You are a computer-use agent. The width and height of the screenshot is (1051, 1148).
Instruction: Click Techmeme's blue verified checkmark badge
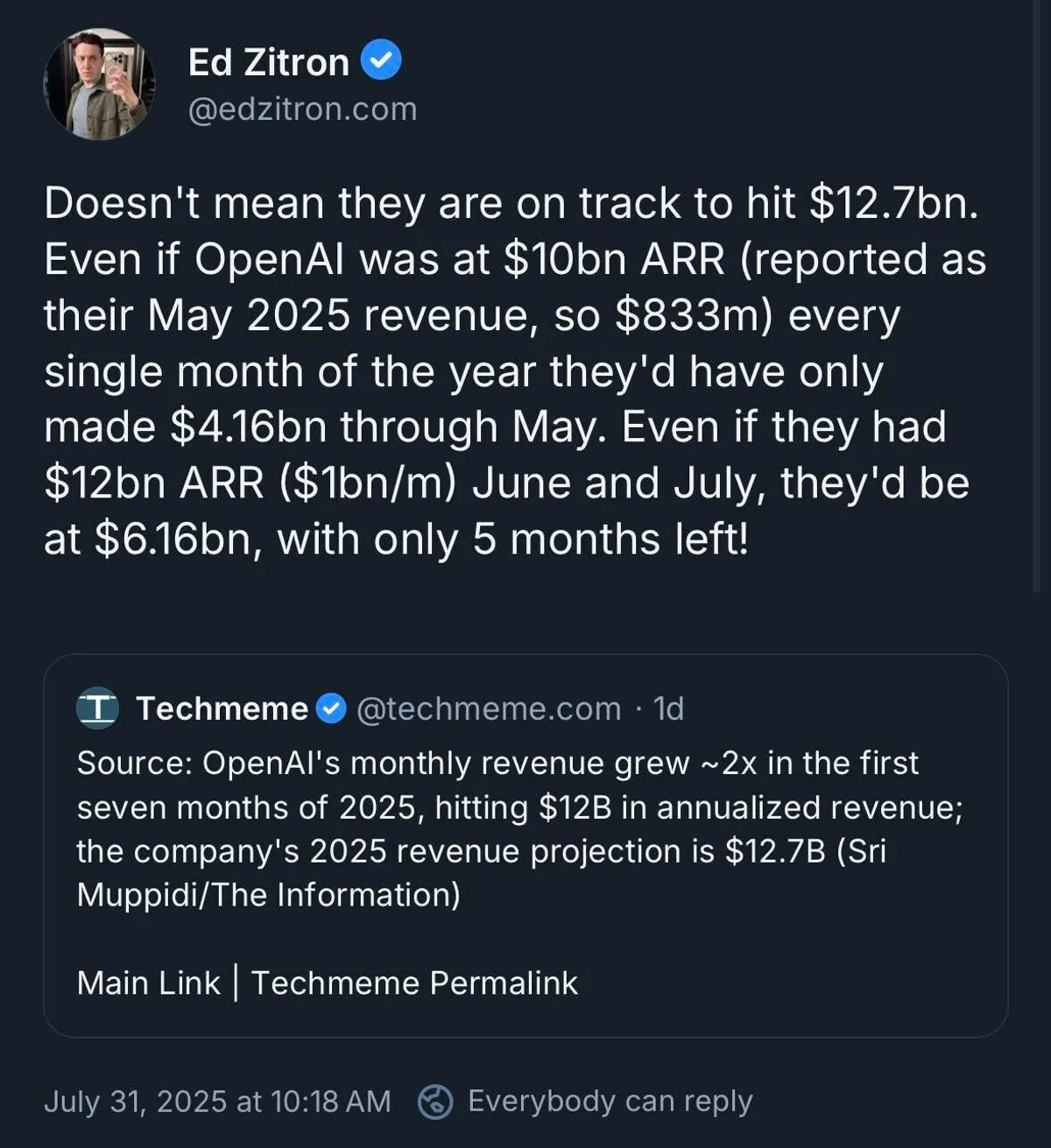[x=331, y=708]
